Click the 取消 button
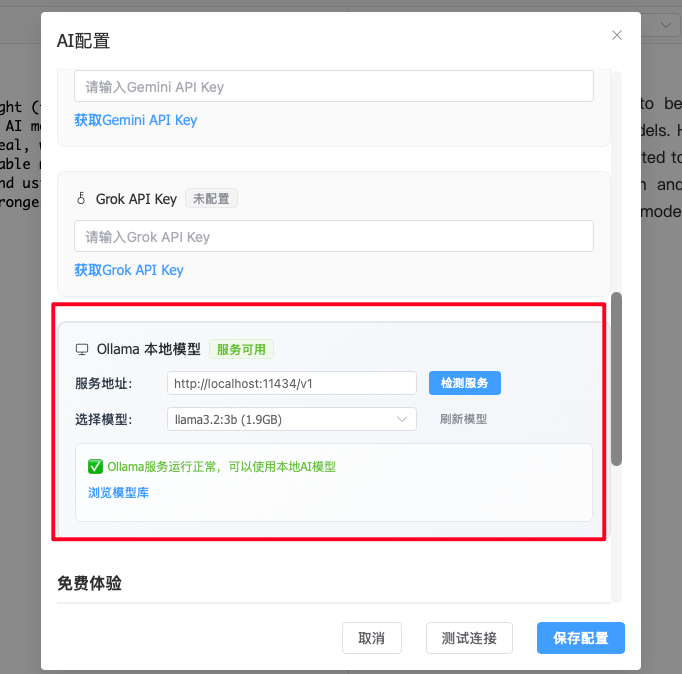 point(371,638)
